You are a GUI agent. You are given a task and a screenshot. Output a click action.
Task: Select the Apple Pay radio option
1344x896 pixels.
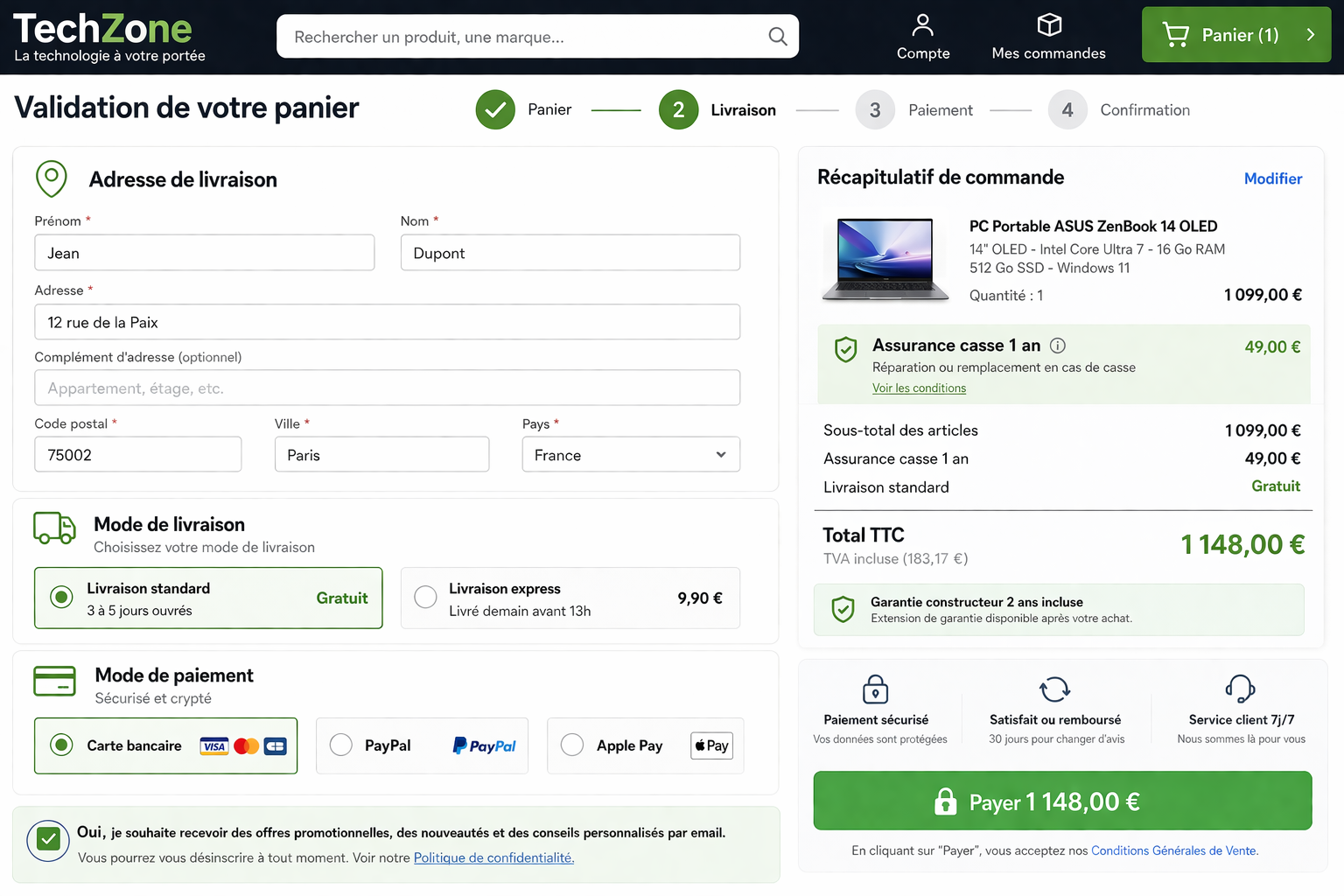point(572,745)
